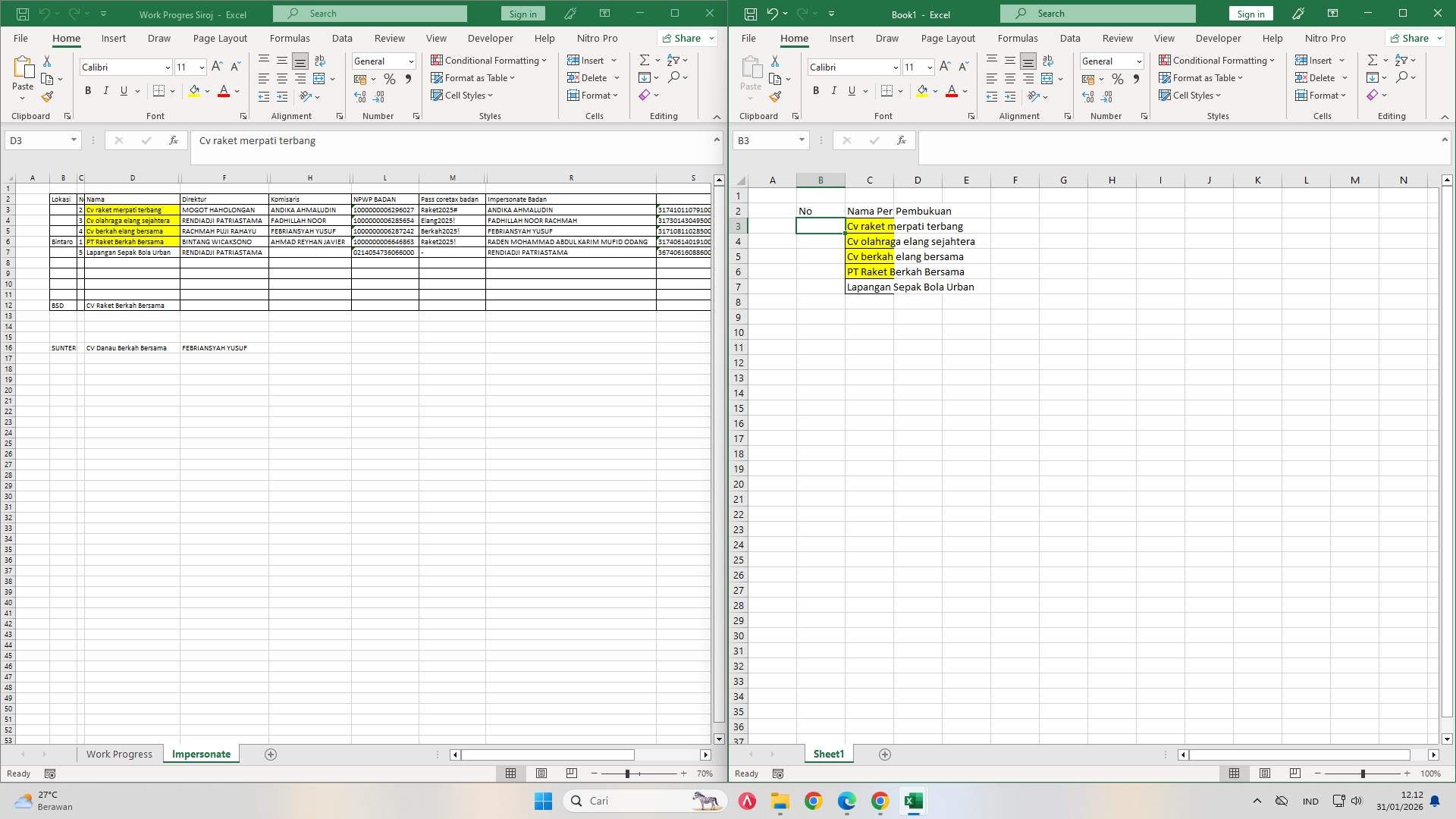The image size is (1456, 819).
Task: Open the Work Progress sheet tab
Action: (x=119, y=754)
